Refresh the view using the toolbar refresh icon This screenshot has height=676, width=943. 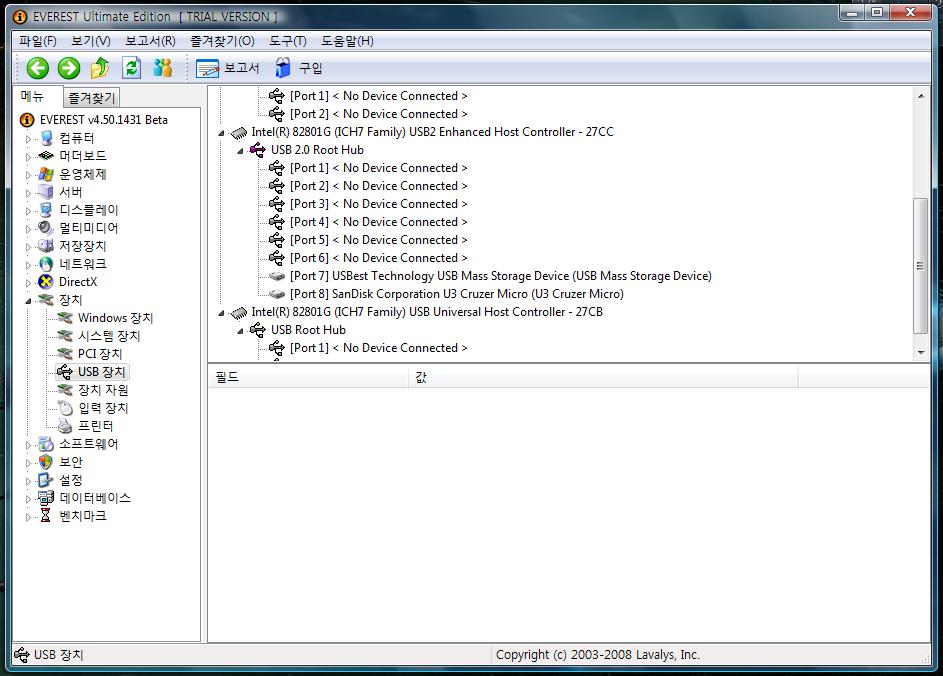tap(131, 68)
